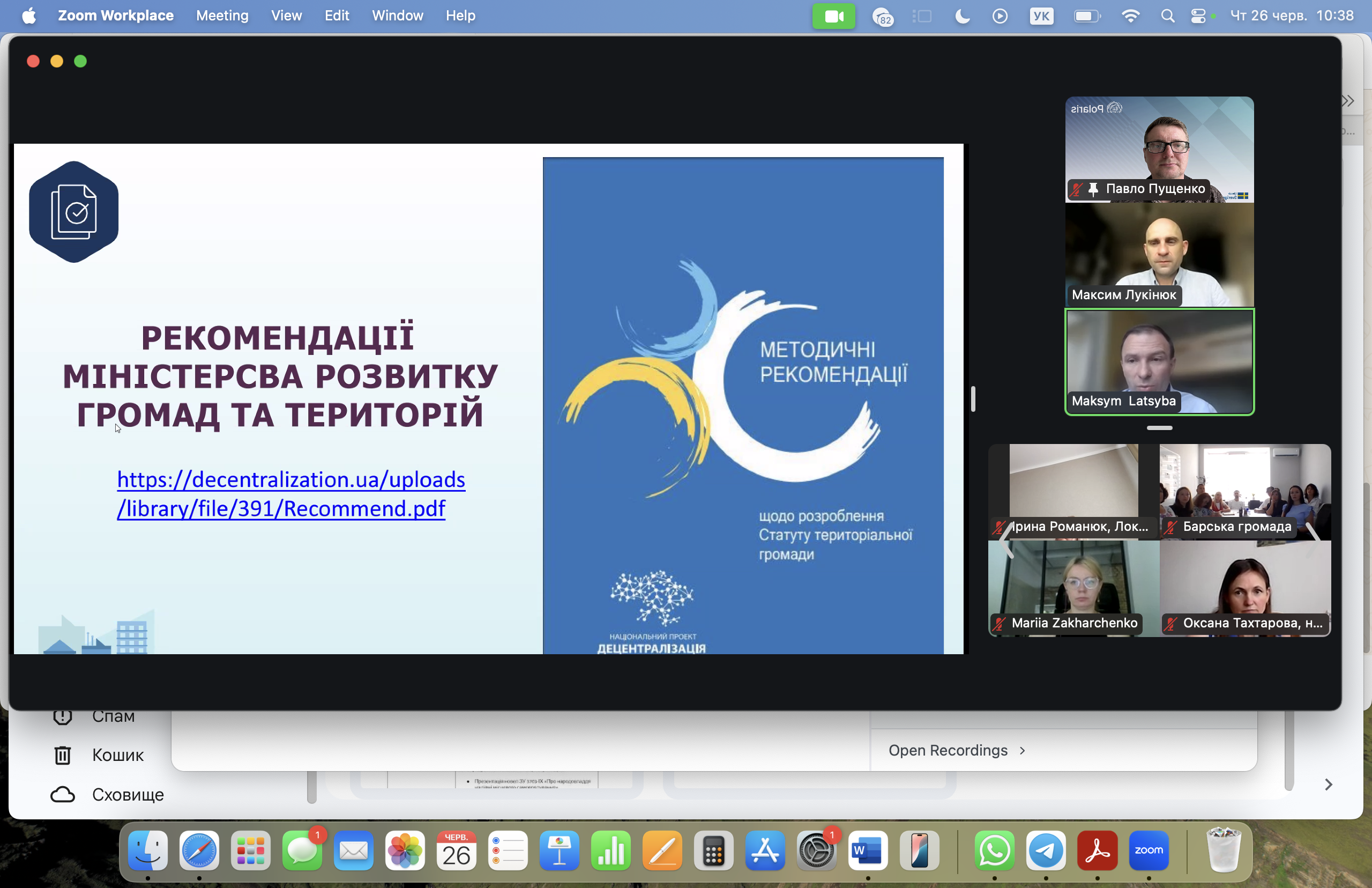Screen dimensions: 1372x888
Task: Open the Edit menu
Action: 337,16
